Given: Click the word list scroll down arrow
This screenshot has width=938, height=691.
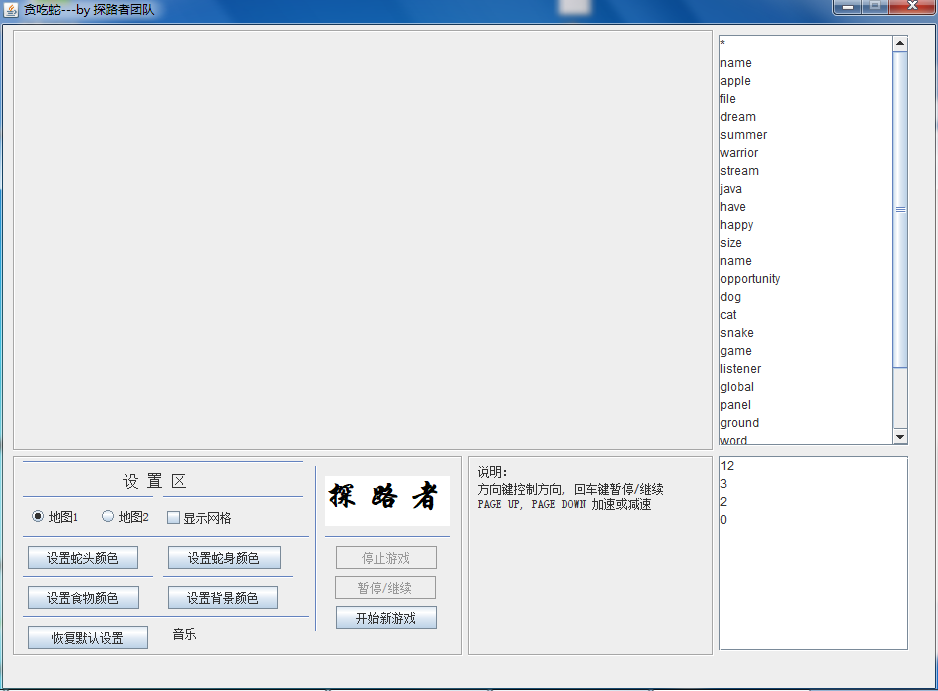Looking at the screenshot, I should coord(900,437).
